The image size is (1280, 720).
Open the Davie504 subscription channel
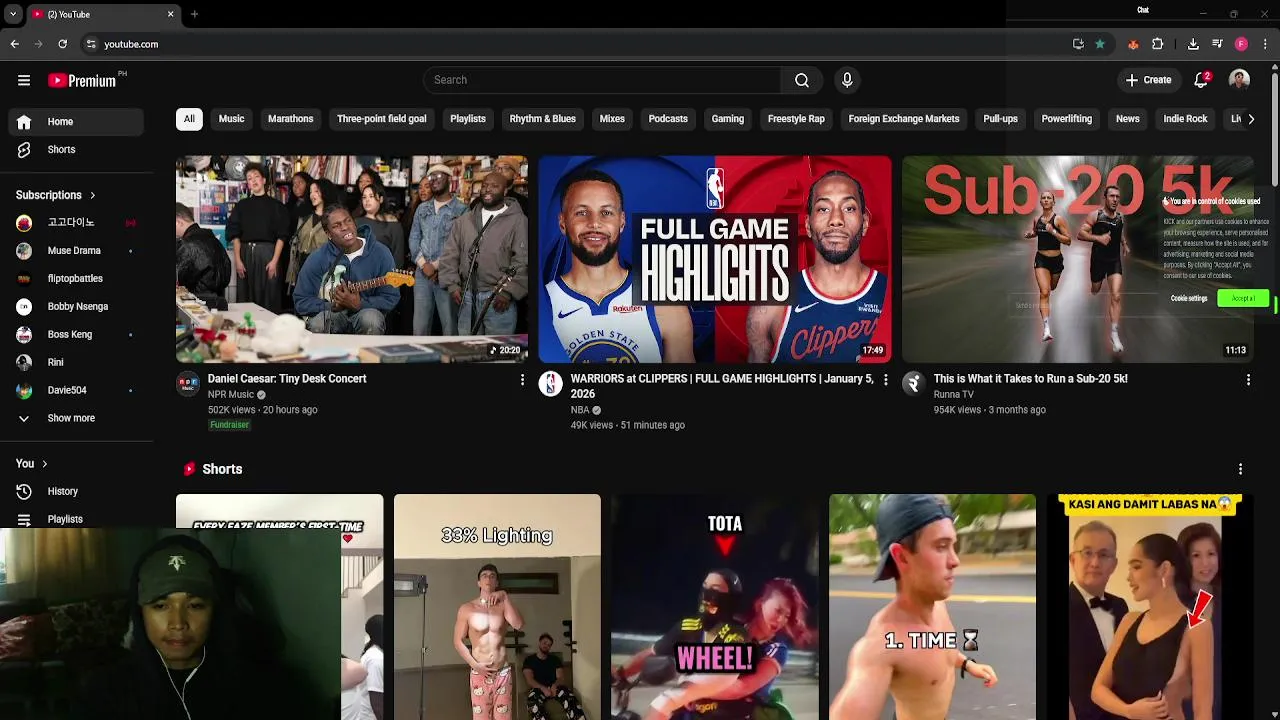click(76, 390)
